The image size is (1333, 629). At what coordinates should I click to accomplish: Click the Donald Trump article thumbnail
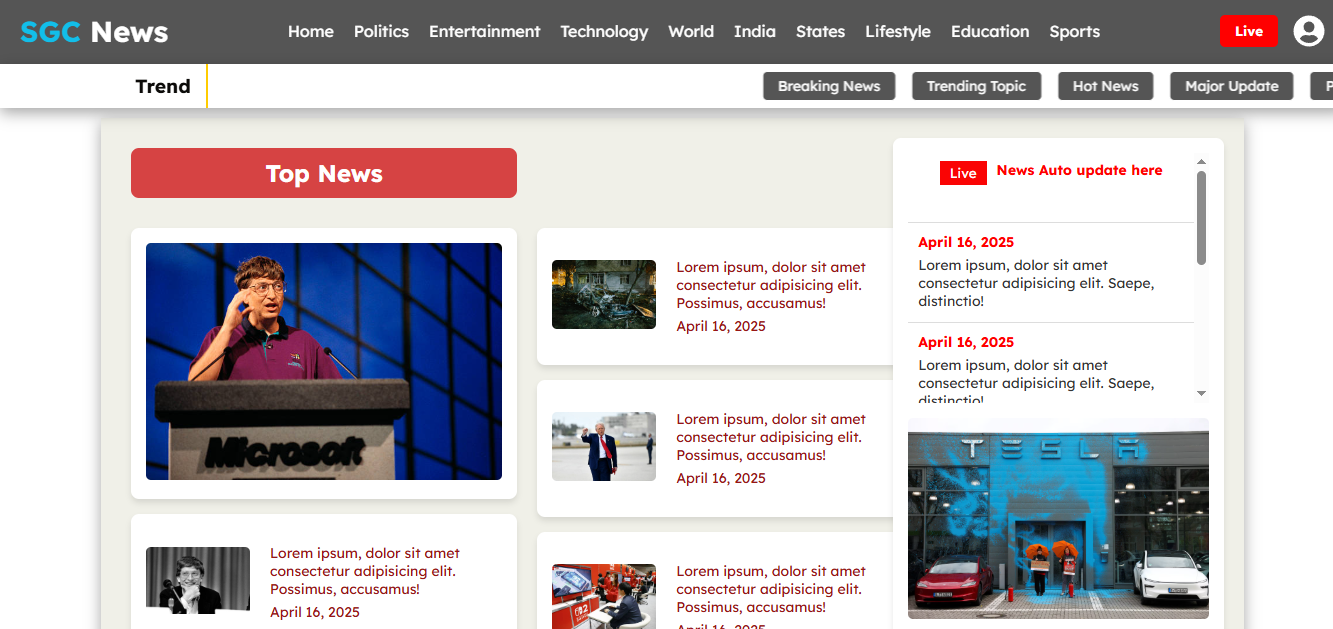click(604, 446)
